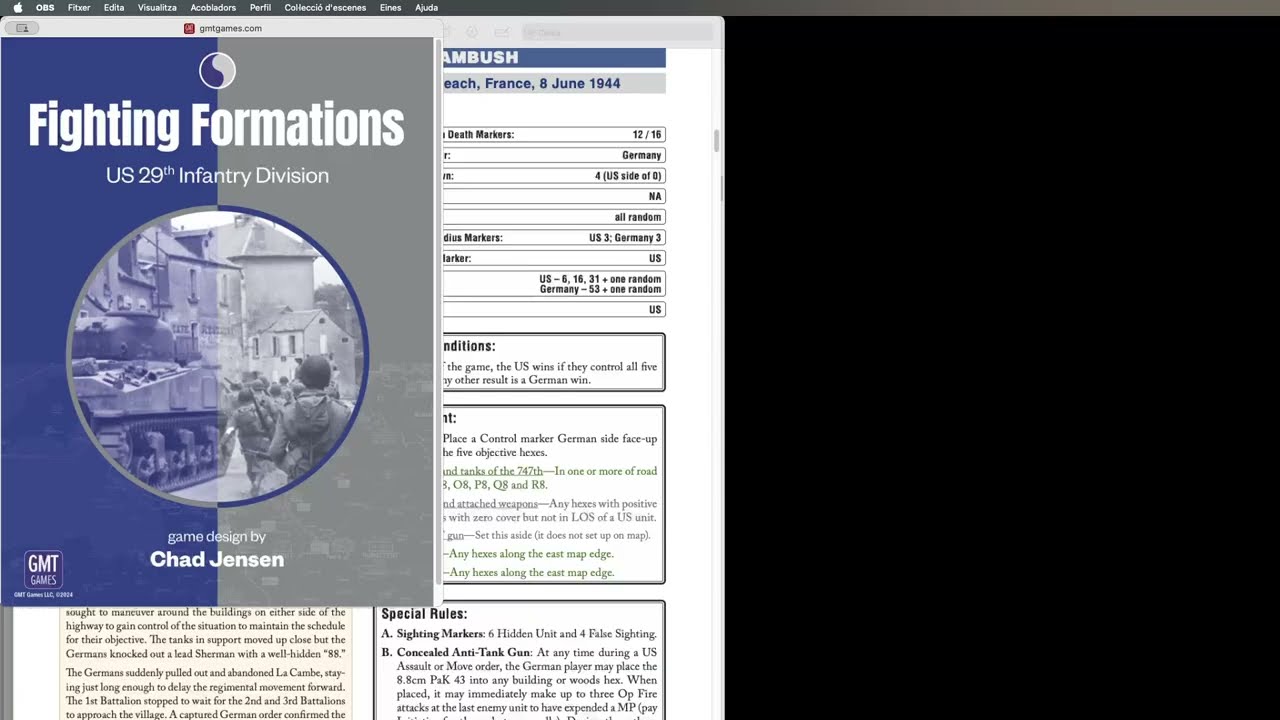Open the Edita menu
Viewport: 1280px width, 720px height.
tap(114, 7)
